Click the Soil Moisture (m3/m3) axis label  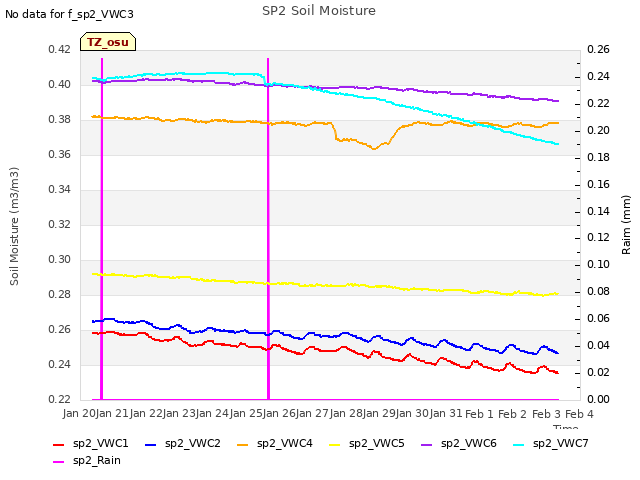coord(14,226)
